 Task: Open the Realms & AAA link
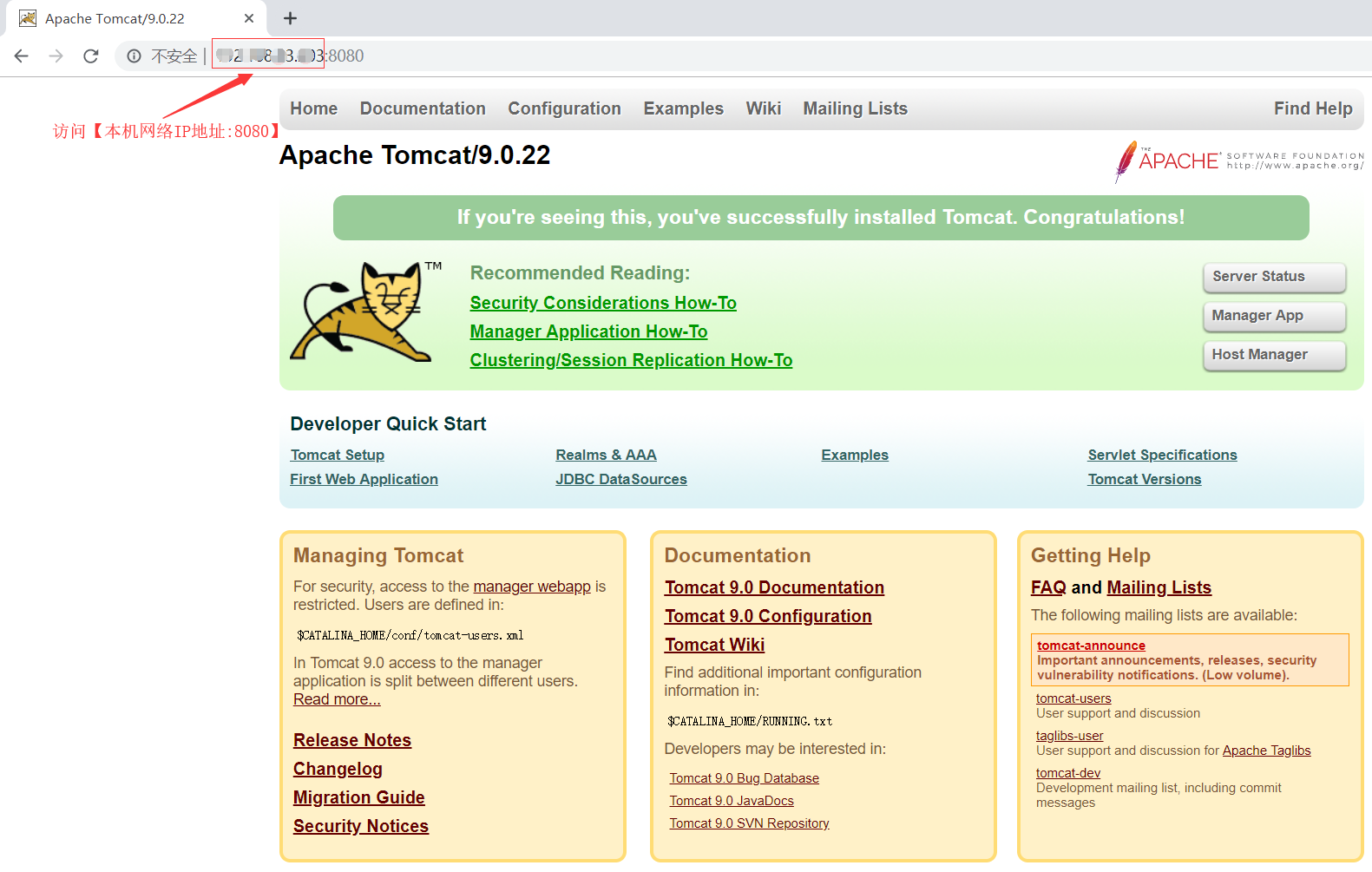tap(606, 455)
